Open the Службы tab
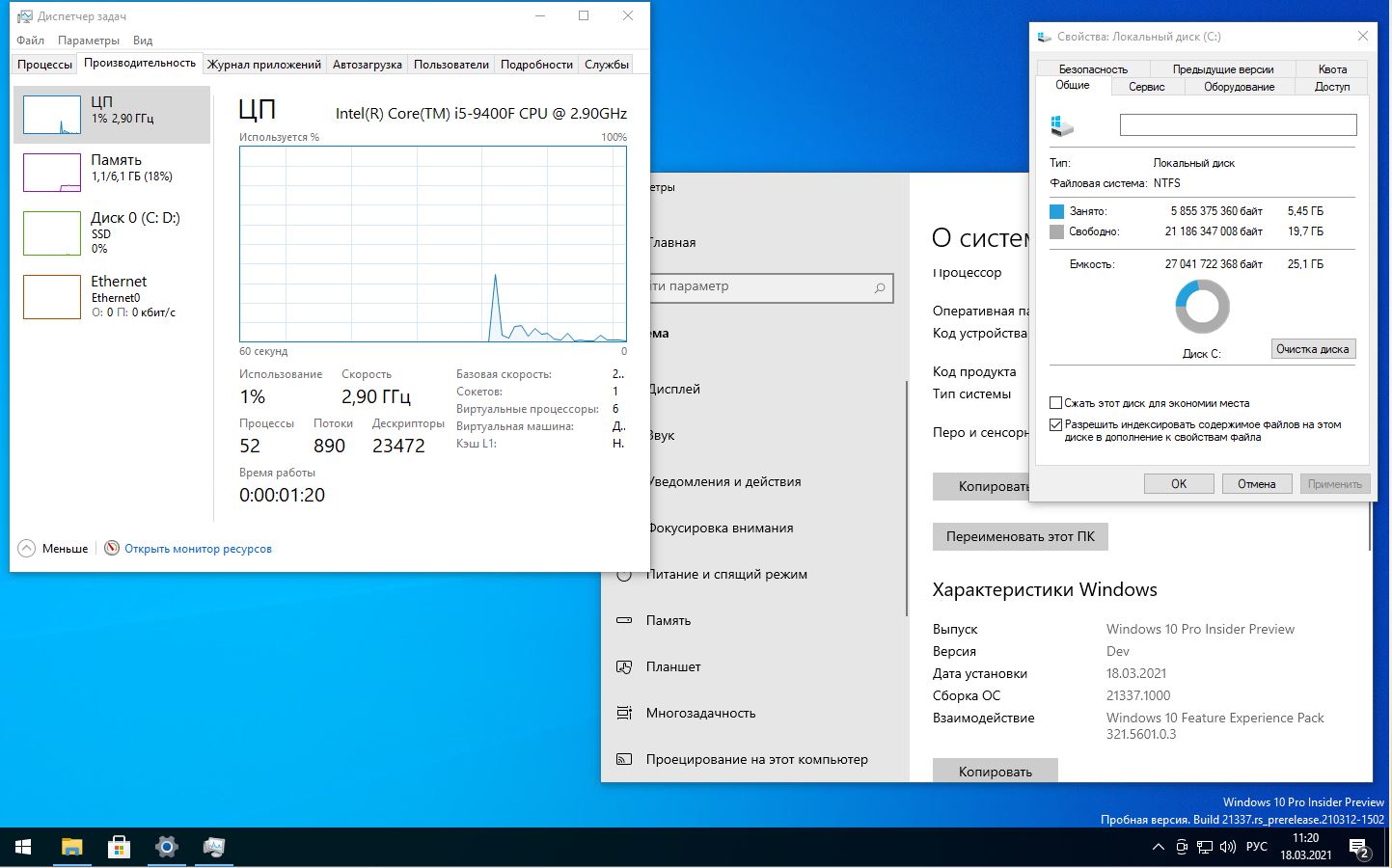The image size is (1392, 868). 607,64
